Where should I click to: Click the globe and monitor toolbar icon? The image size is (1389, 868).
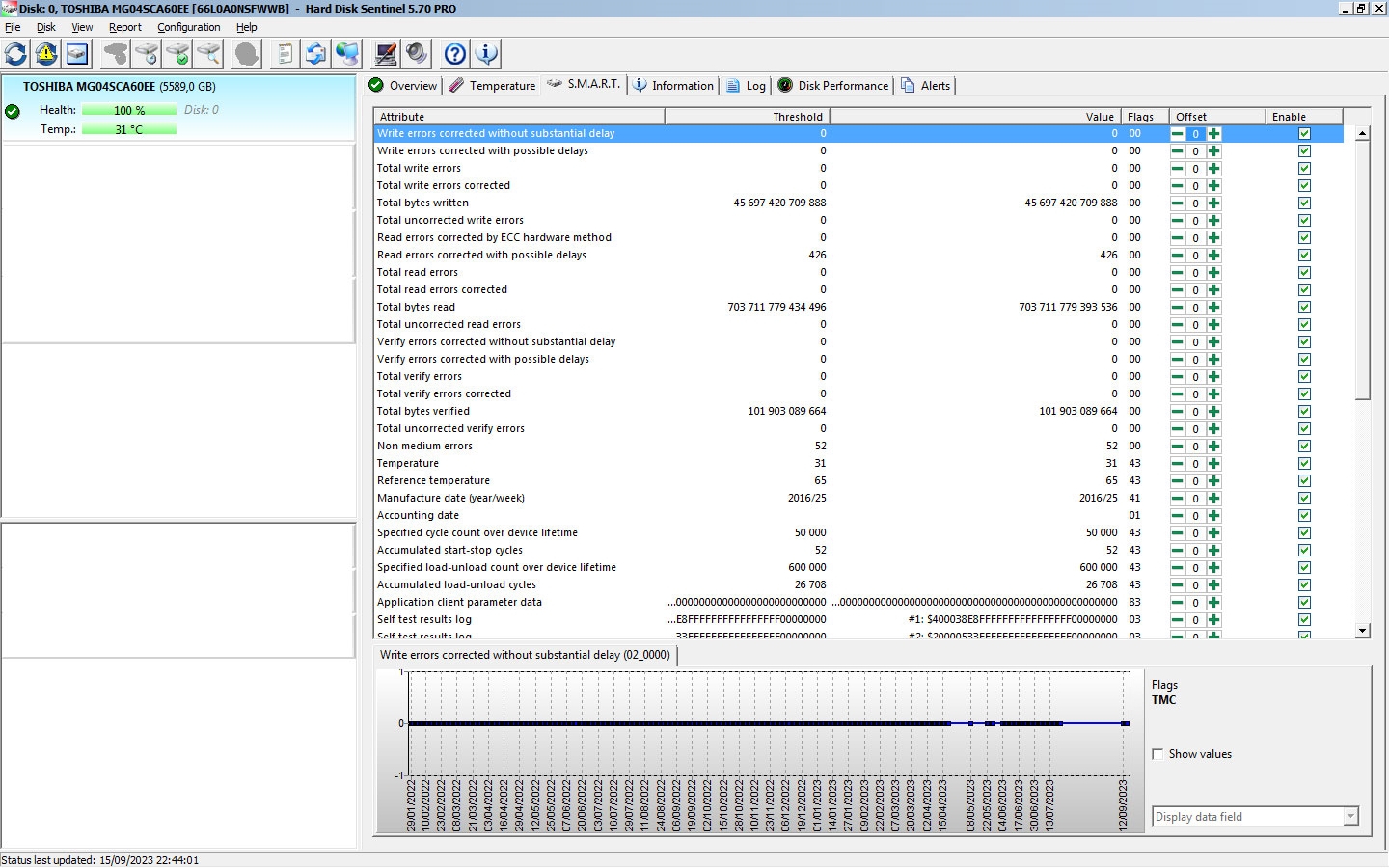point(346,54)
